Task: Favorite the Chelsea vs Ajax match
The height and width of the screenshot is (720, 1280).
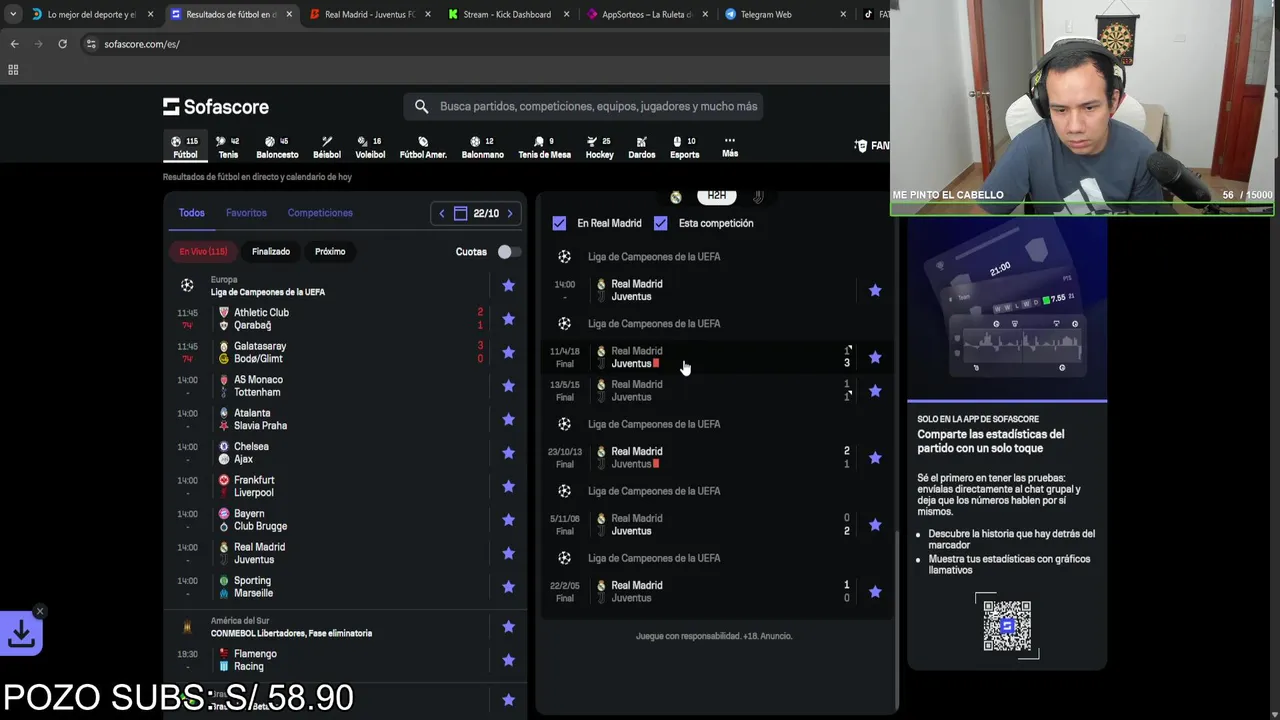Action: pyautogui.click(x=508, y=453)
